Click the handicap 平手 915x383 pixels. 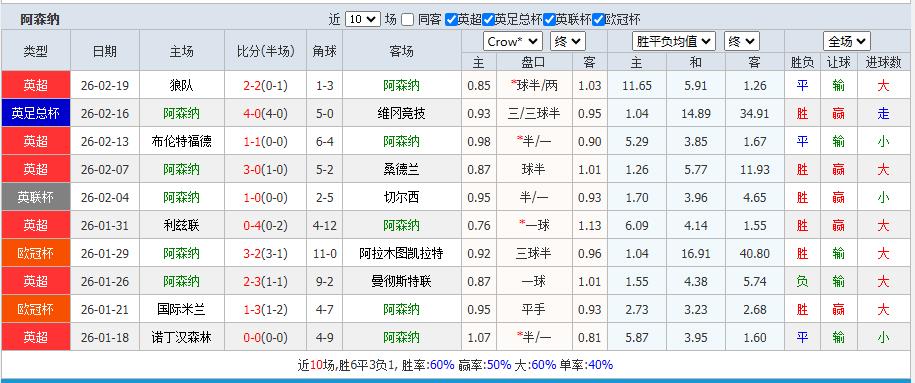click(534, 309)
